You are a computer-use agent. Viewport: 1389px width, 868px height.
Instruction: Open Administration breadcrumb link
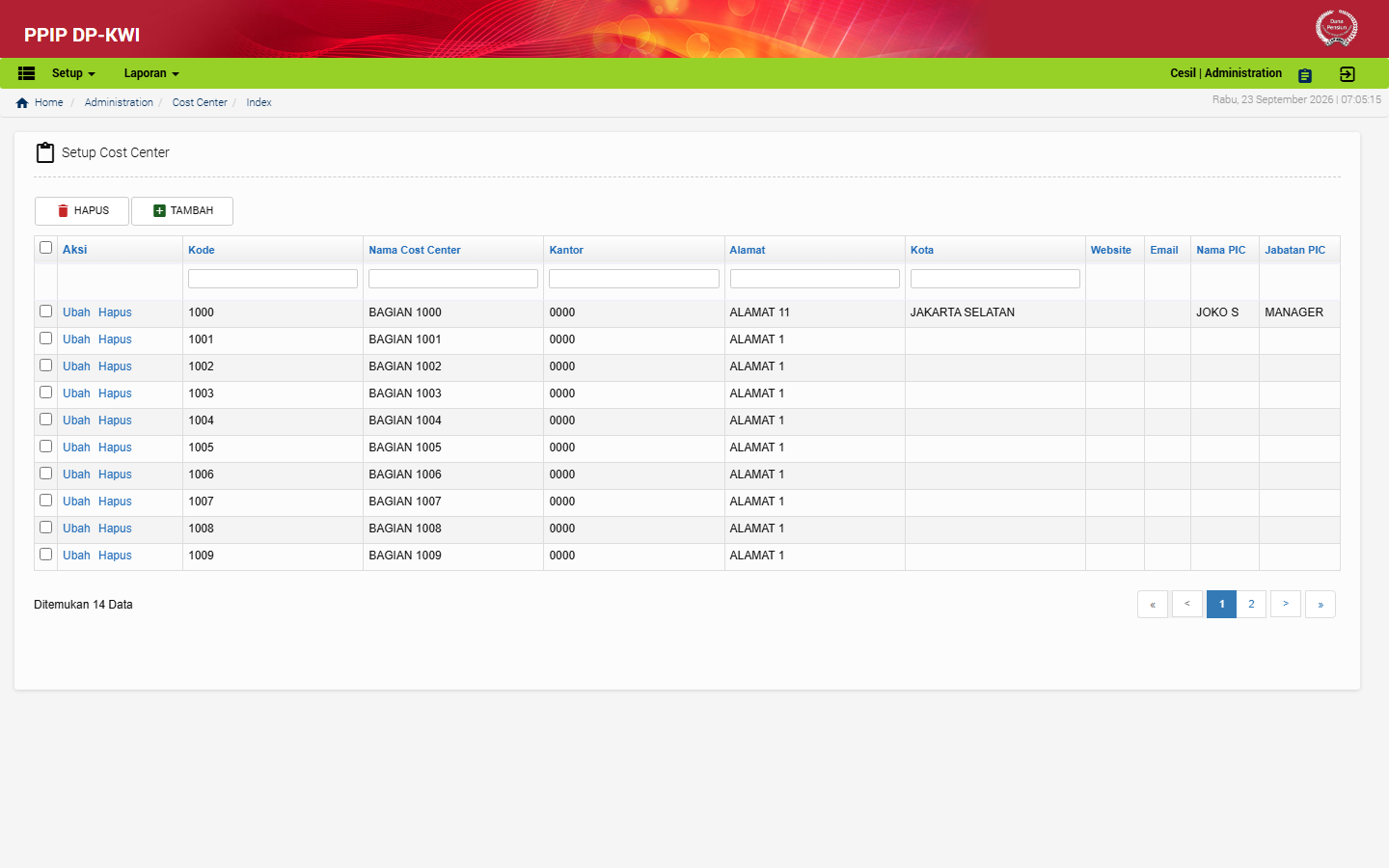click(119, 102)
